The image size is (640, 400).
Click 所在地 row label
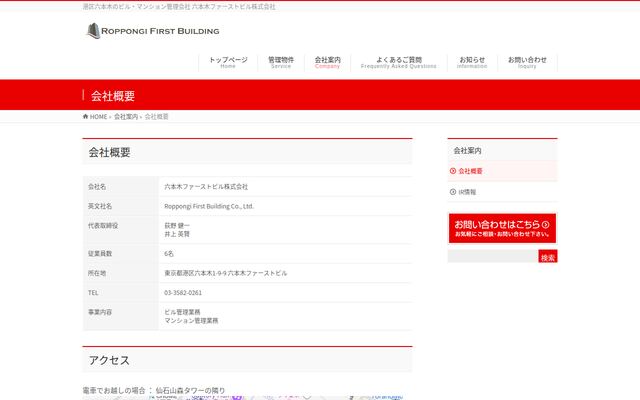(x=97, y=273)
